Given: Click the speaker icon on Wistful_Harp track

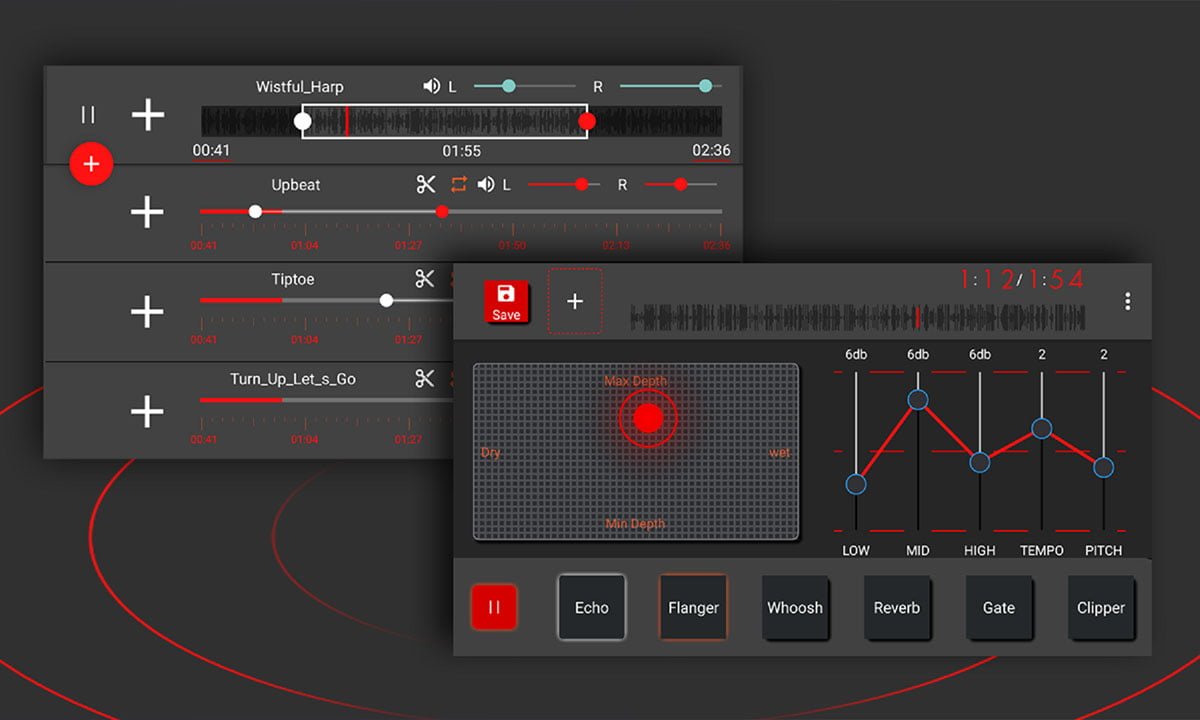Looking at the screenshot, I should tap(432, 87).
